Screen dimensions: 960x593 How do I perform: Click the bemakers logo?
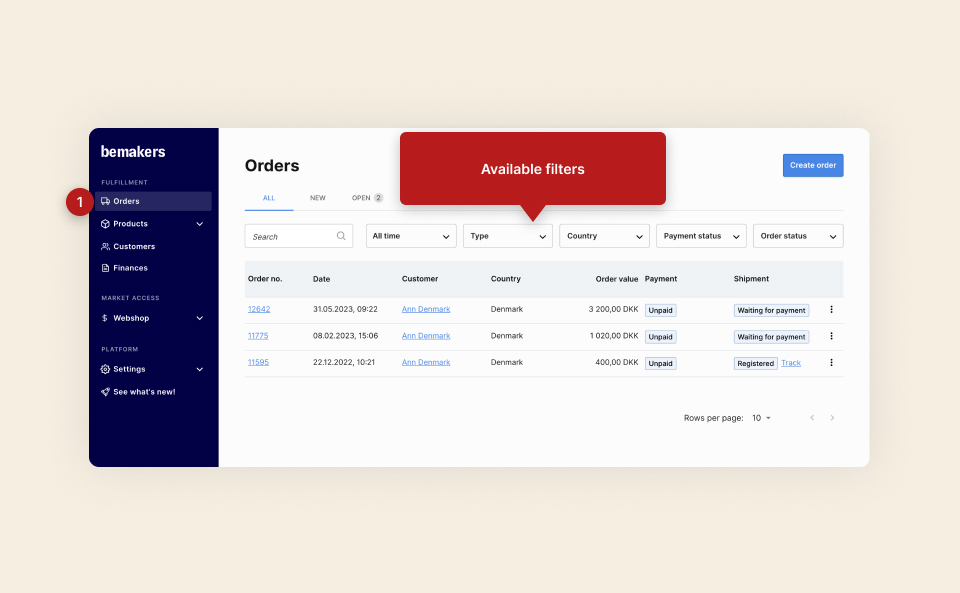[x=133, y=152]
